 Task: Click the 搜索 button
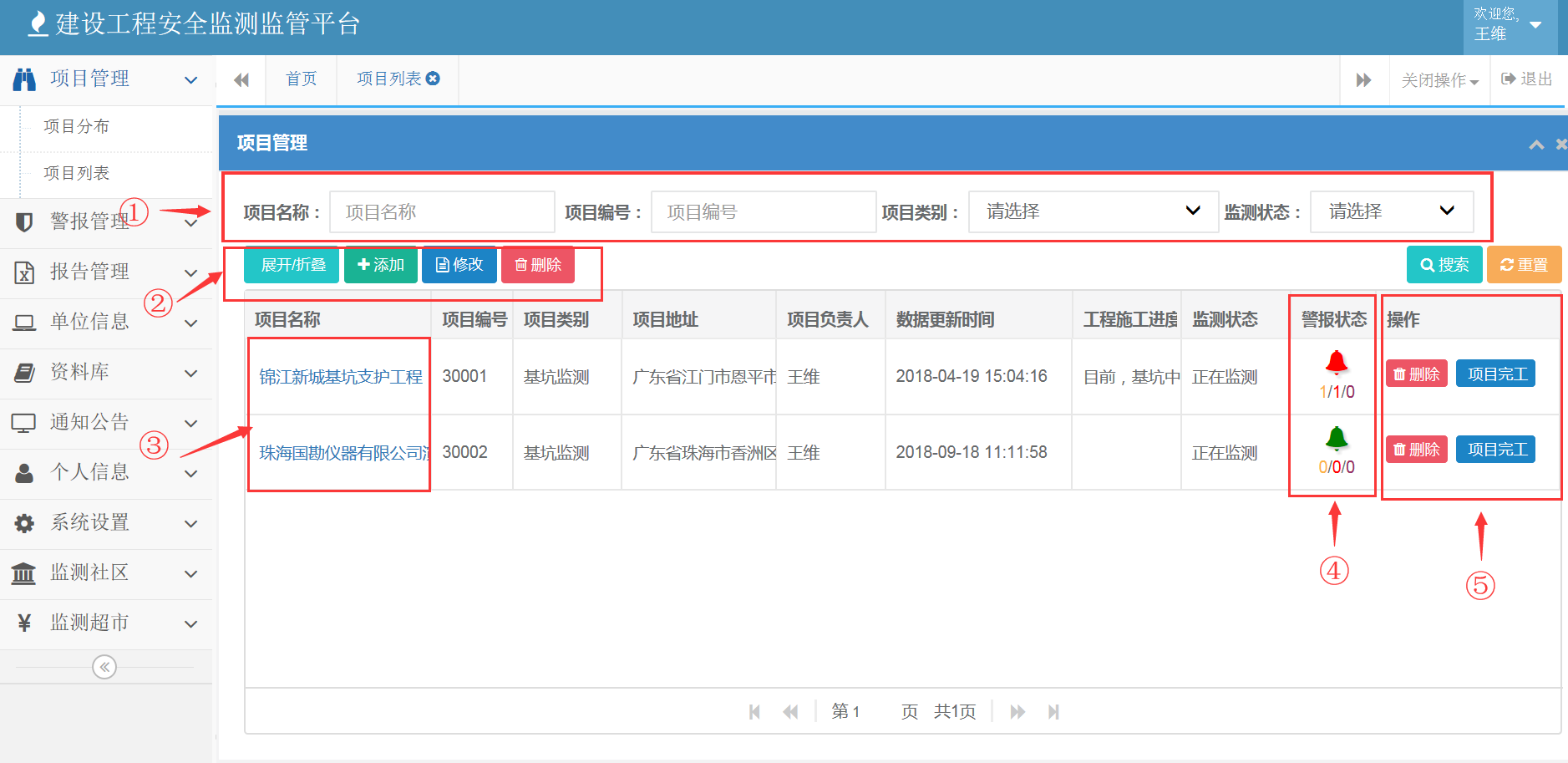click(1444, 264)
